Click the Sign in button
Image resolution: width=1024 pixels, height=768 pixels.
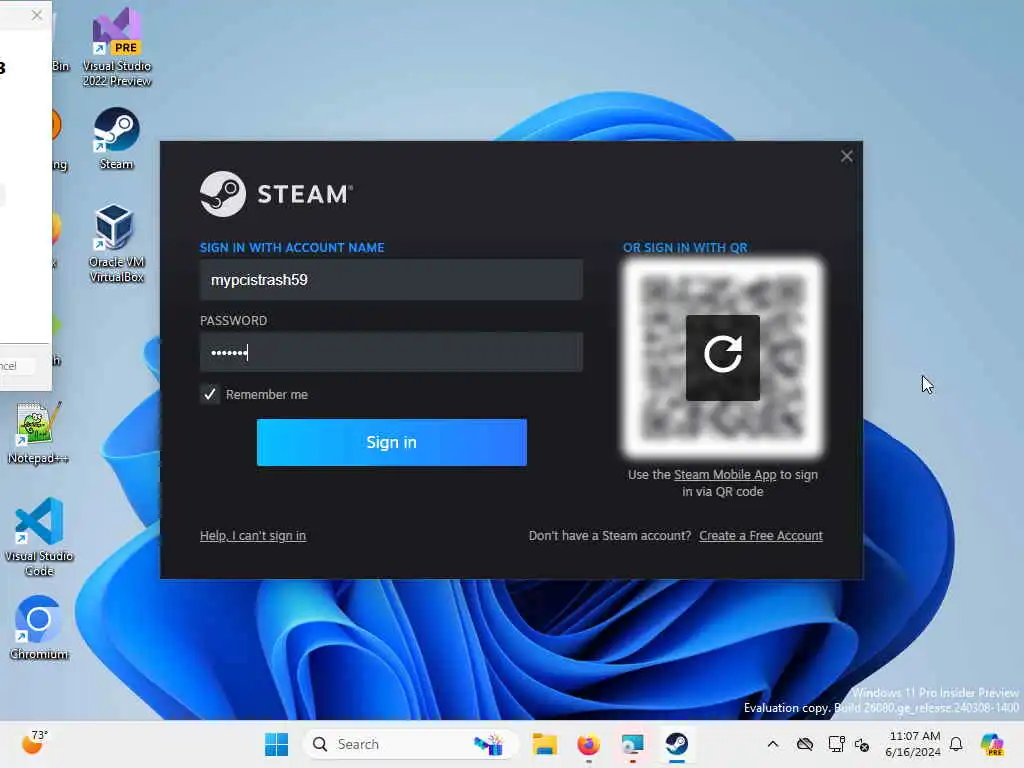[x=391, y=442]
